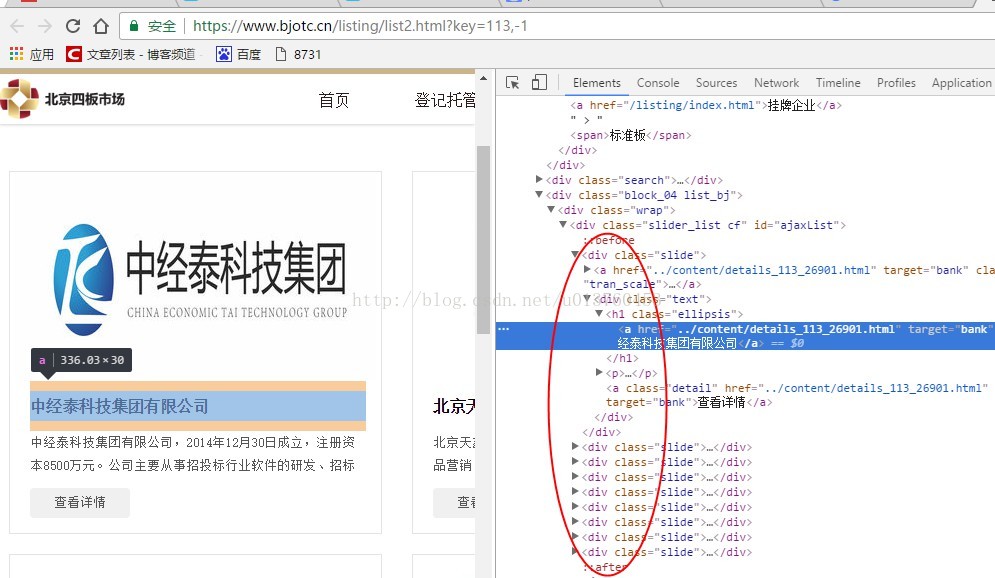Switch to the Profiles tab
Image resolution: width=995 pixels, height=578 pixels.
[x=896, y=82]
